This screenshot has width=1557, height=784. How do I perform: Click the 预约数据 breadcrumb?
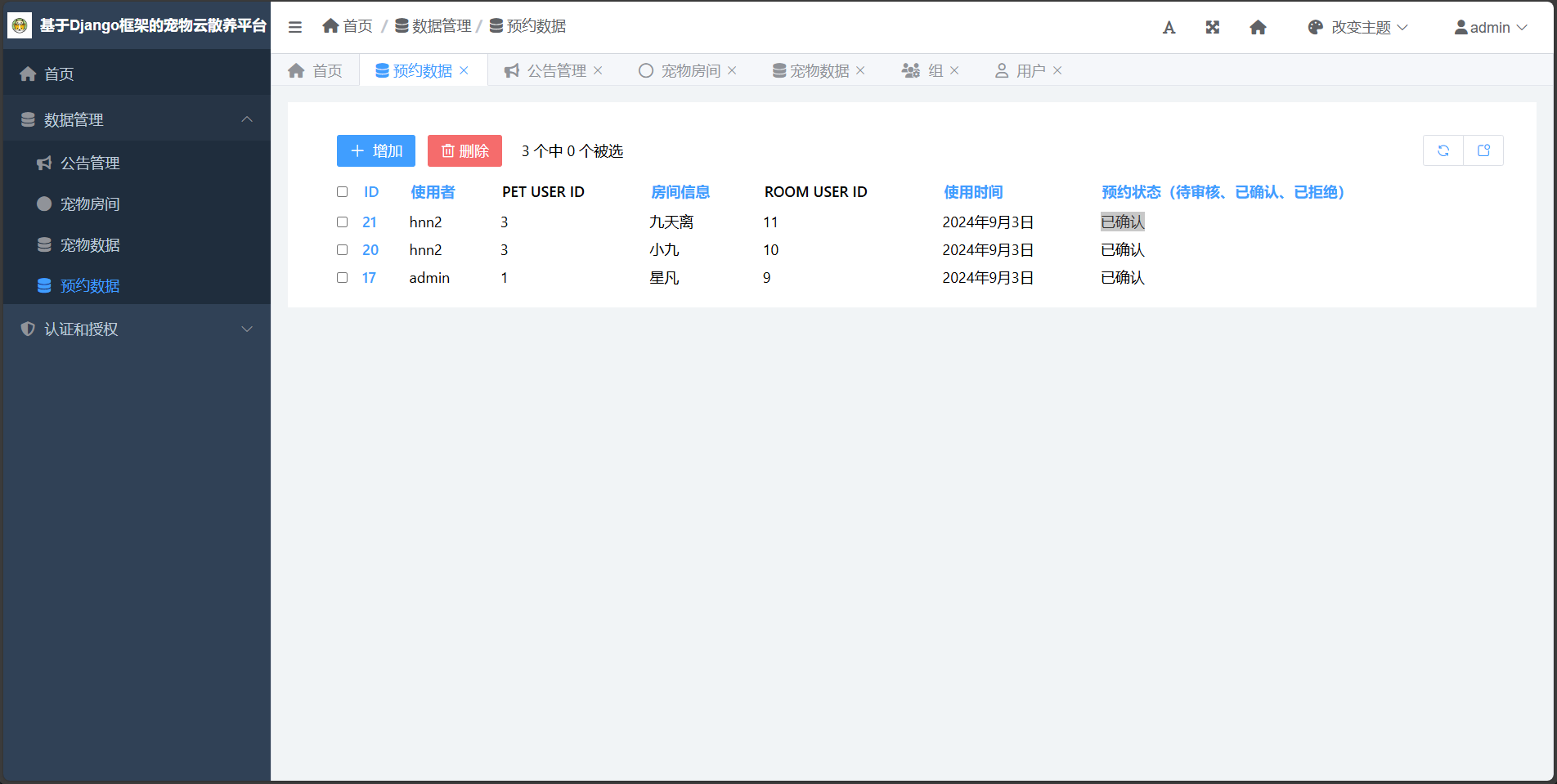[528, 26]
